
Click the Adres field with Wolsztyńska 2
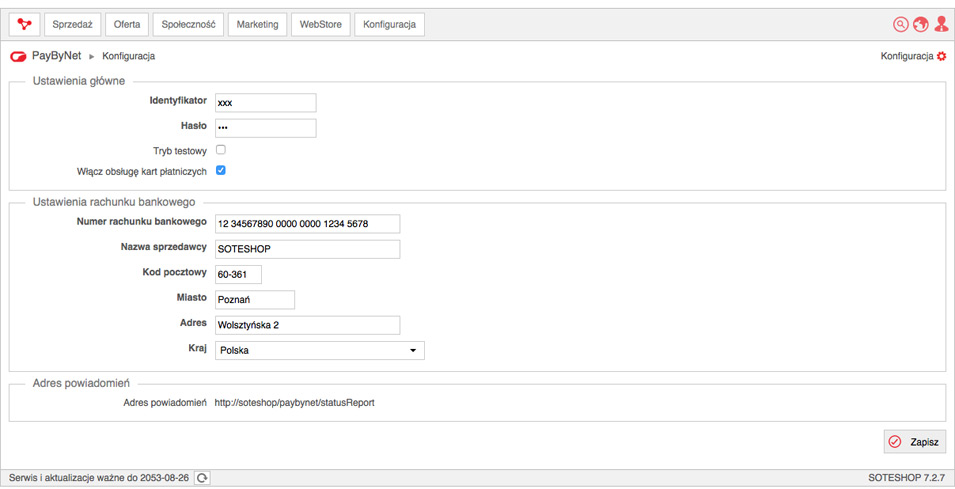308,325
